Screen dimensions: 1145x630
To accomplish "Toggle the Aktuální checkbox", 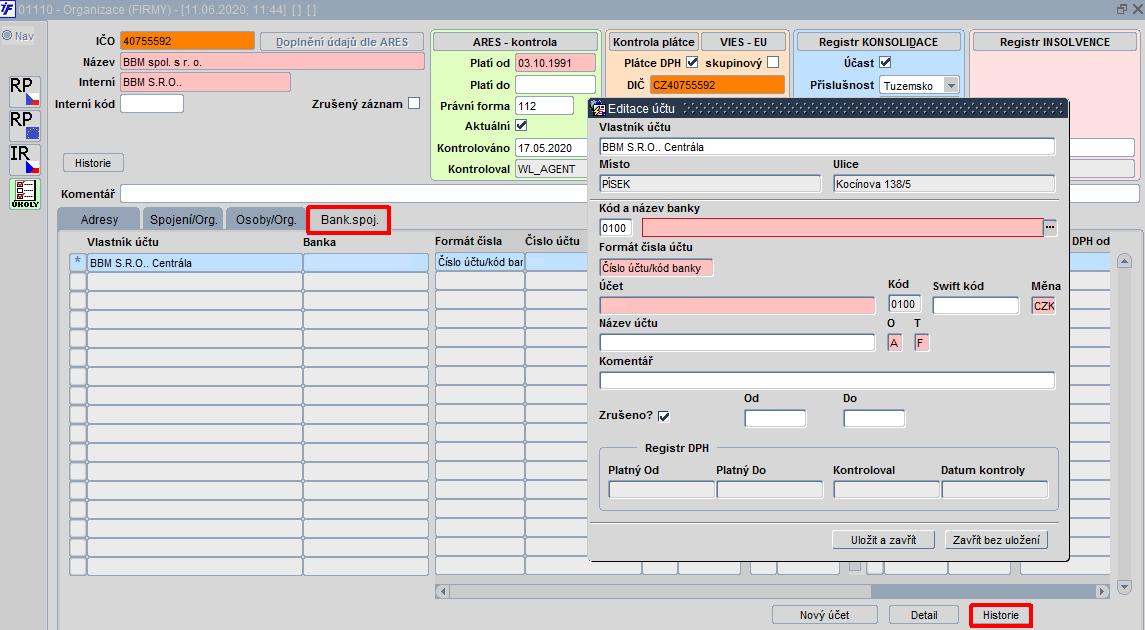I will (x=521, y=126).
